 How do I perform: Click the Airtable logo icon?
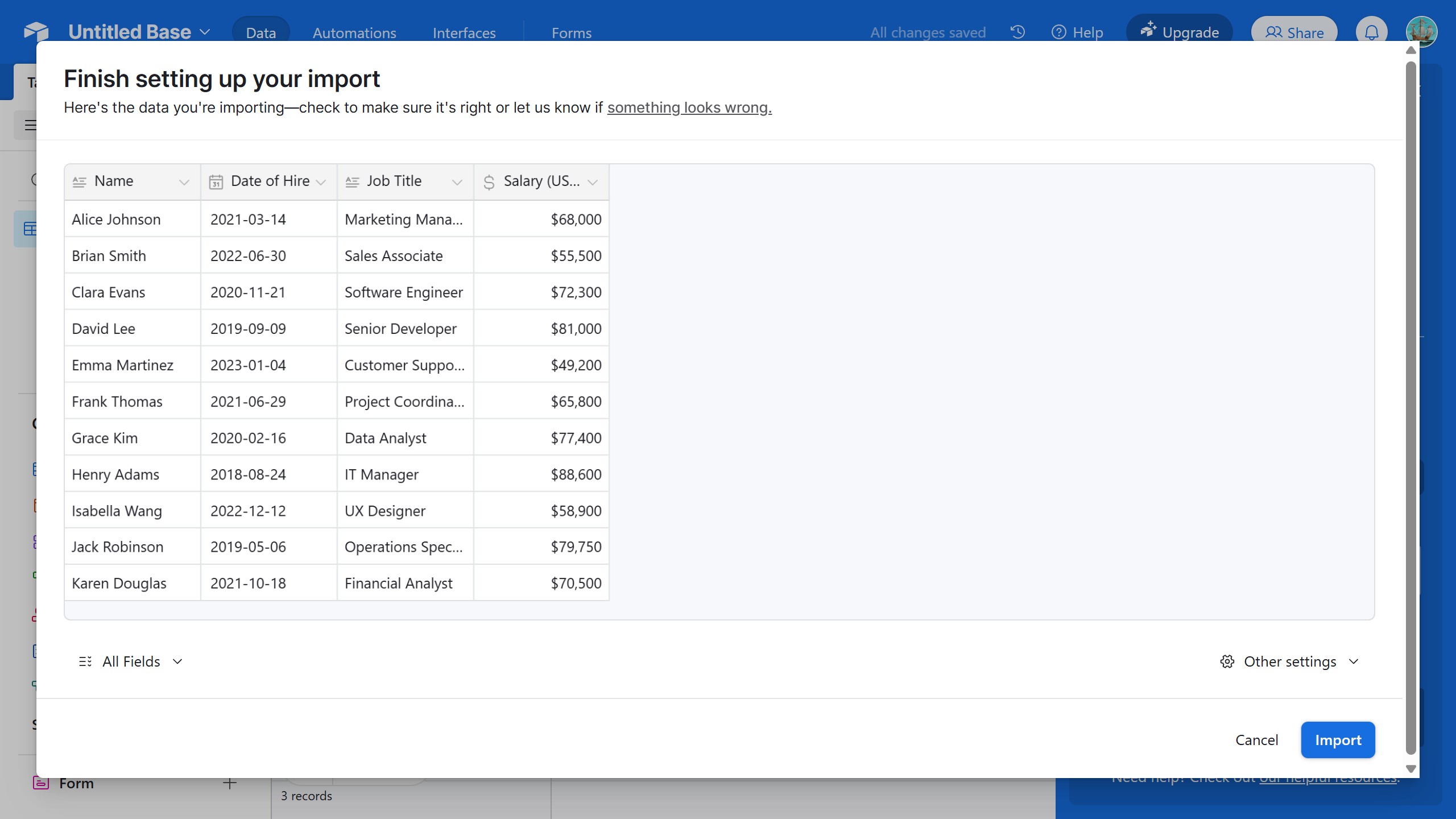click(x=36, y=31)
